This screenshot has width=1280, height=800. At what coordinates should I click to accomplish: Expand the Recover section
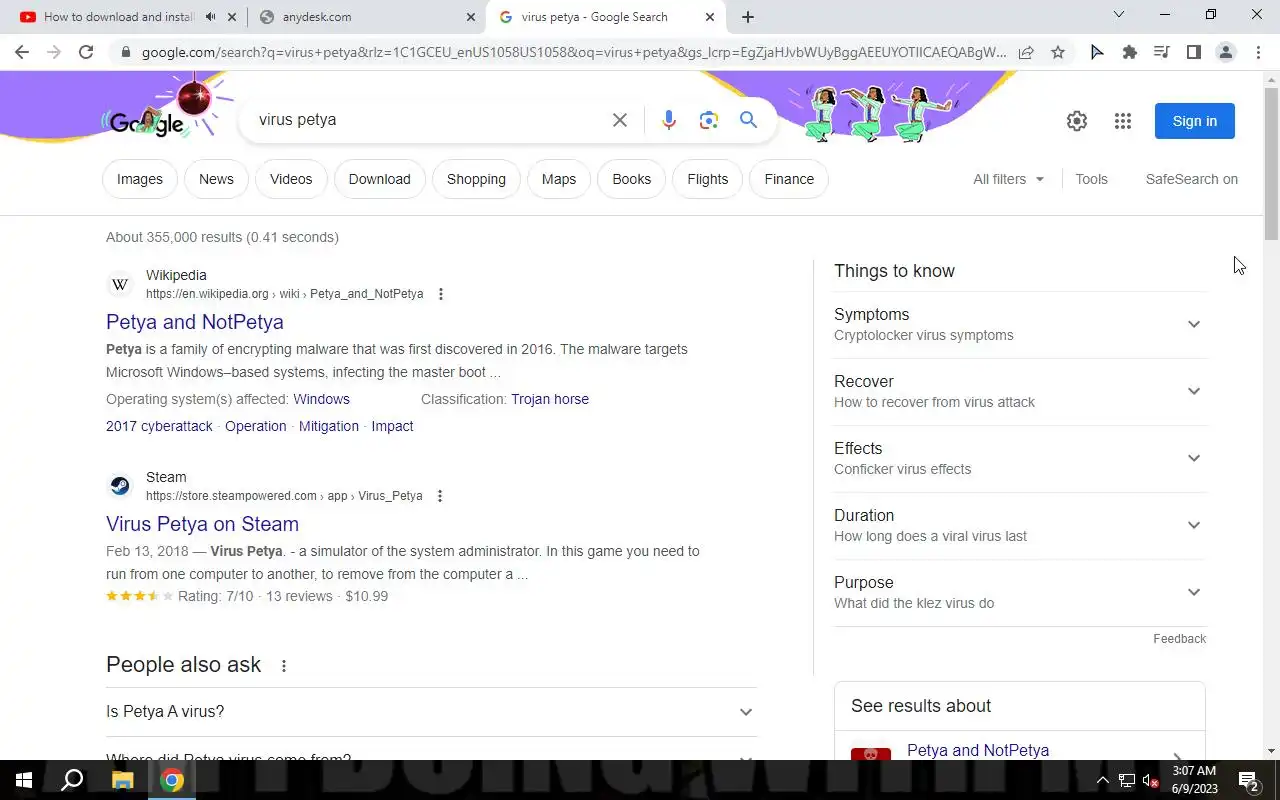pos(1019,391)
